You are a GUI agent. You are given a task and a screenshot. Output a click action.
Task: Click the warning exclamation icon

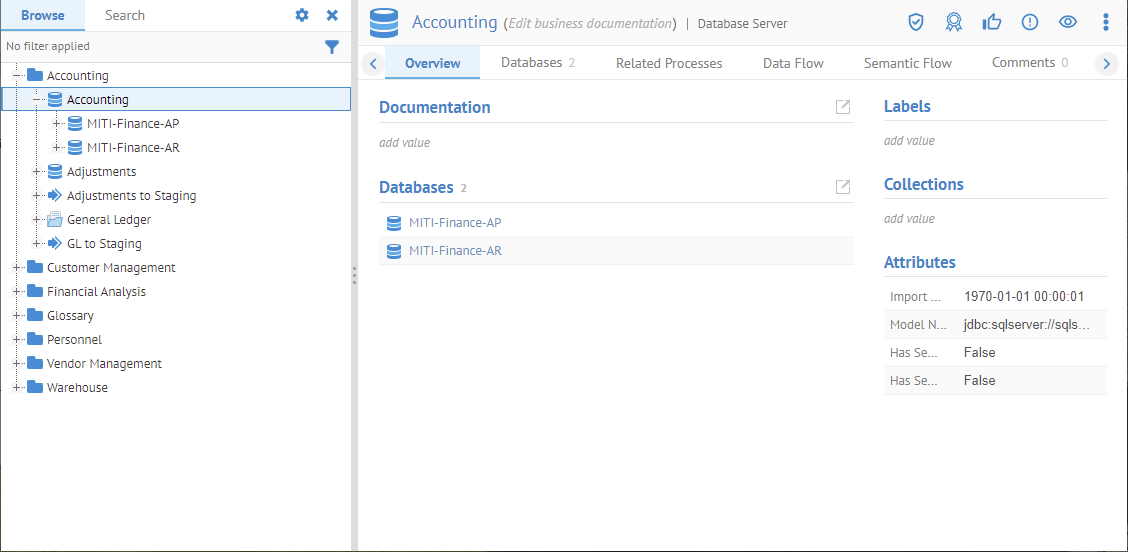click(1029, 23)
